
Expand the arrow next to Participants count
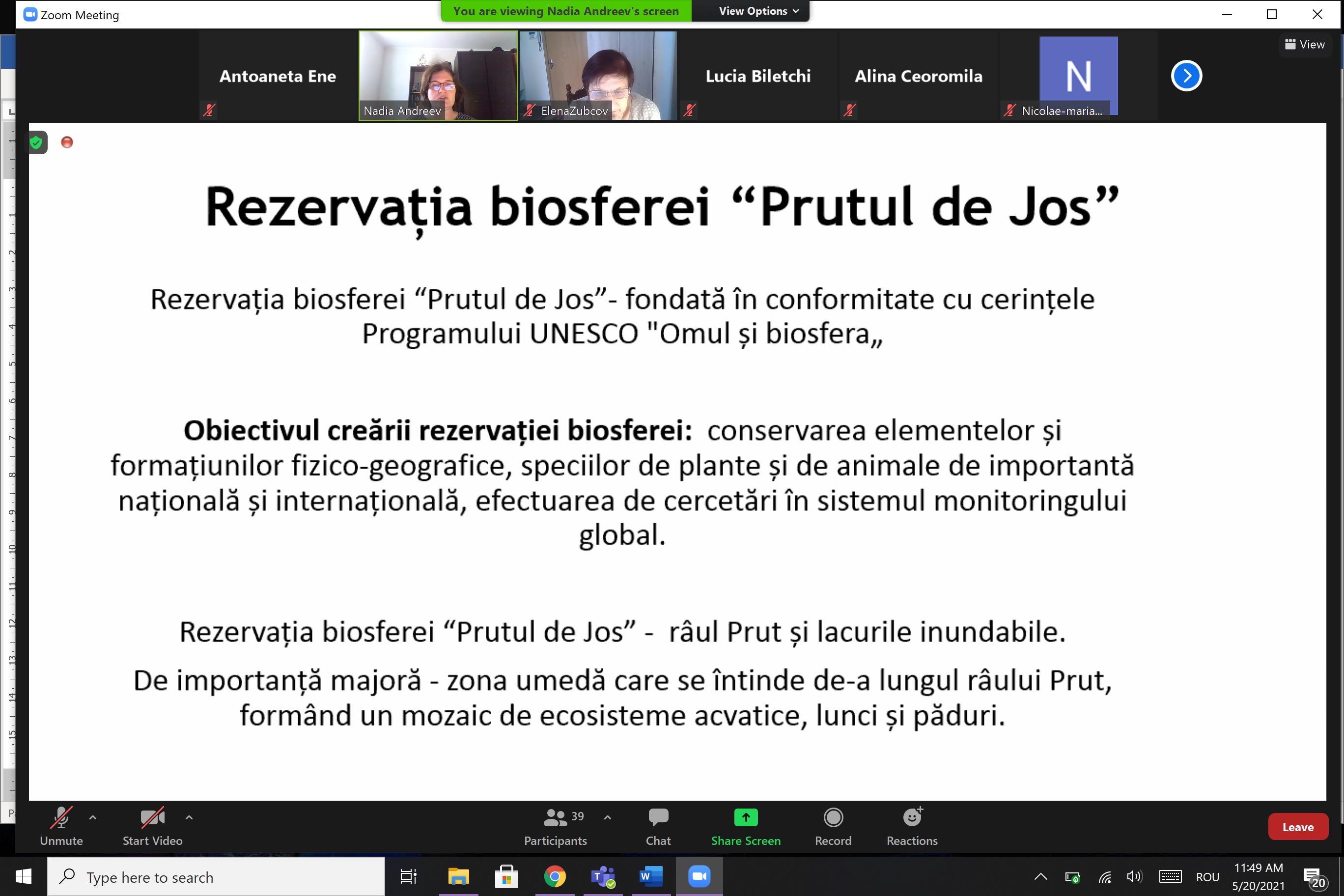[x=608, y=818]
